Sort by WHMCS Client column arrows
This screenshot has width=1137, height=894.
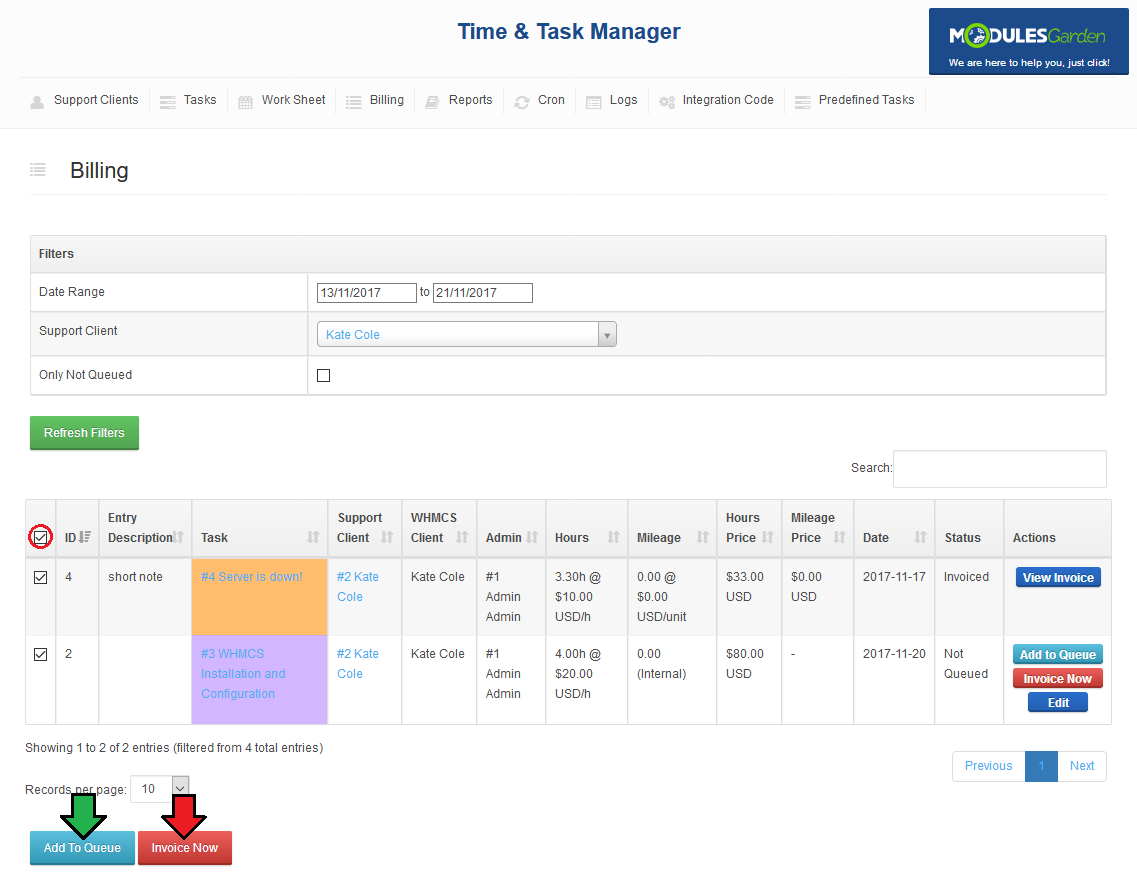pyautogui.click(x=462, y=537)
